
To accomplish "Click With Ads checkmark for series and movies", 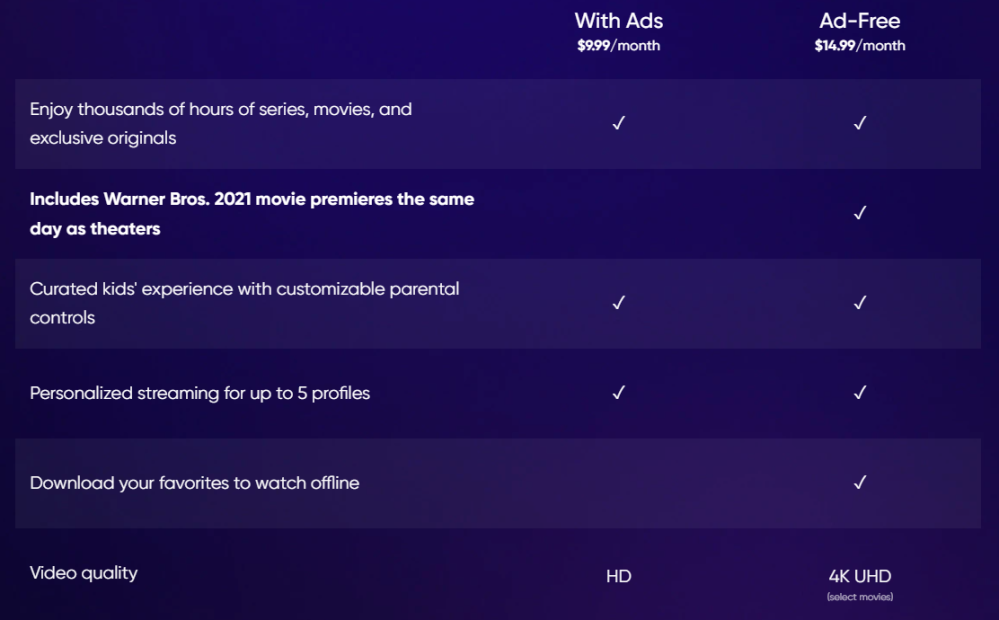I will (x=619, y=123).
